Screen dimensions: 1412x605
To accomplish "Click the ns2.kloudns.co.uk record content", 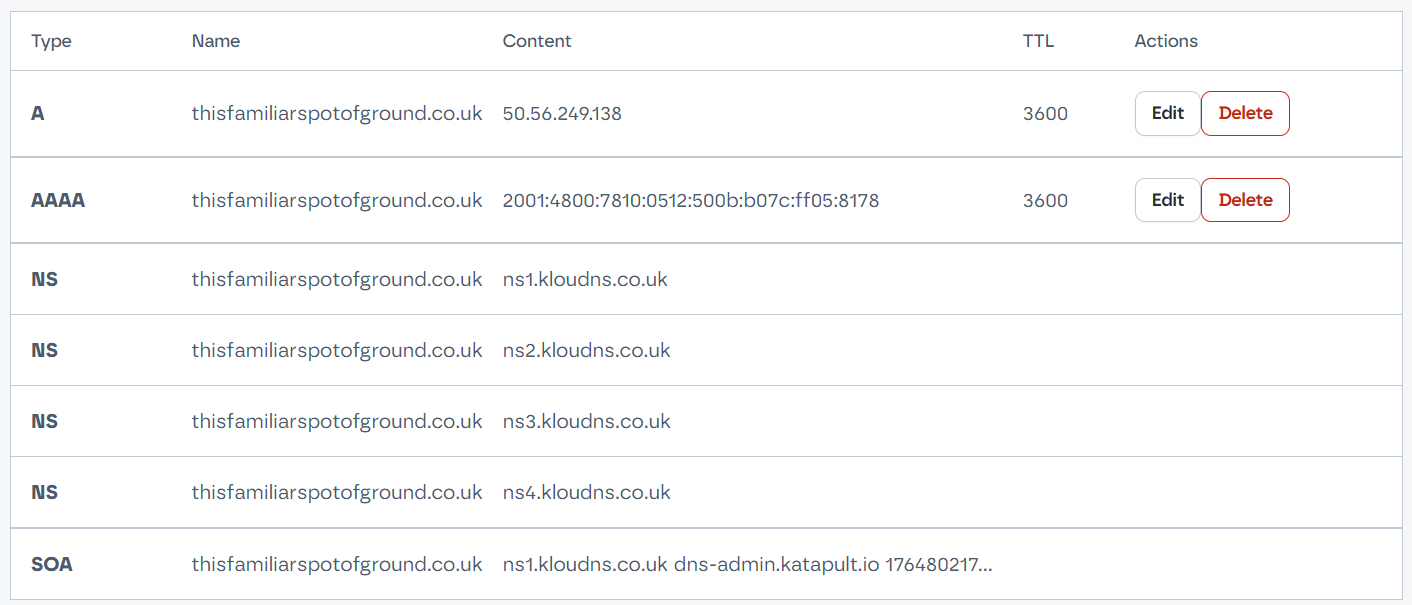I will [586, 350].
